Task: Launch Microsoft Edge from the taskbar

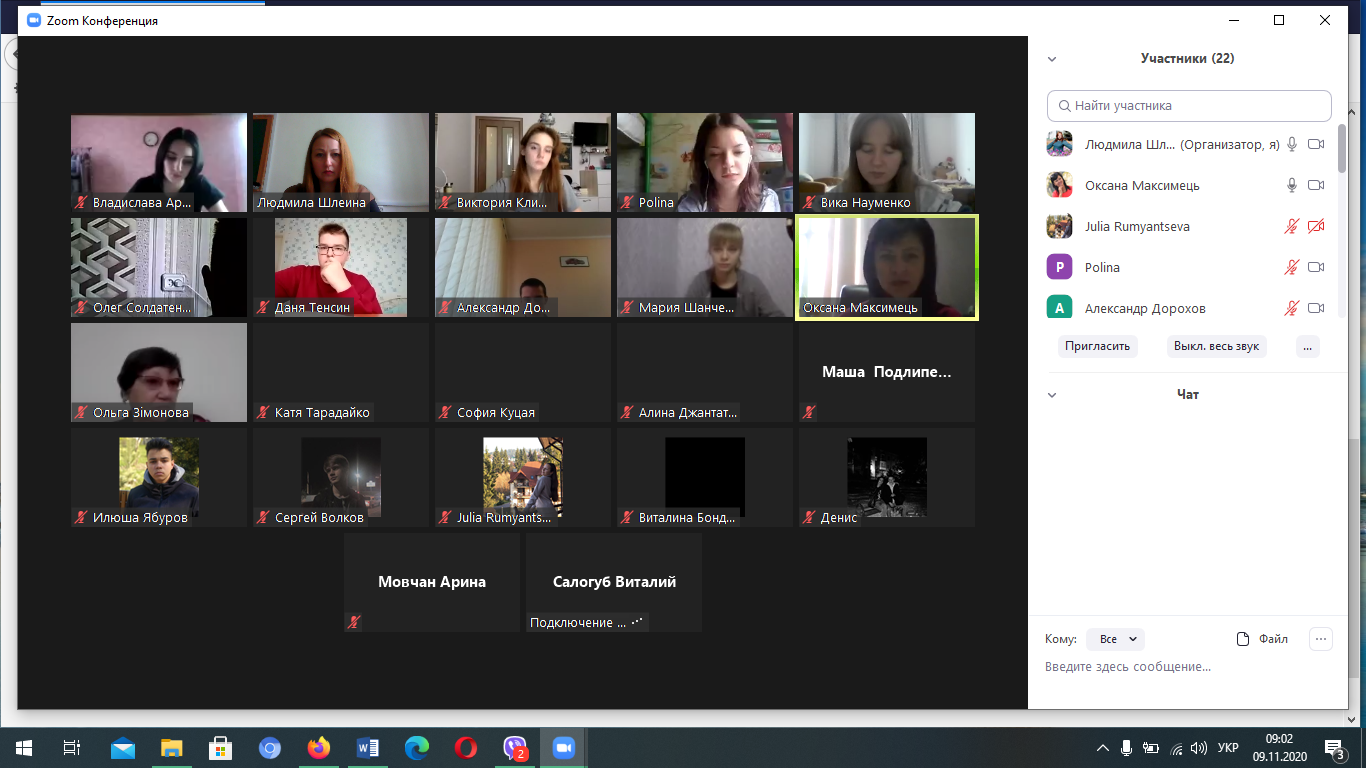Action: coord(417,748)
